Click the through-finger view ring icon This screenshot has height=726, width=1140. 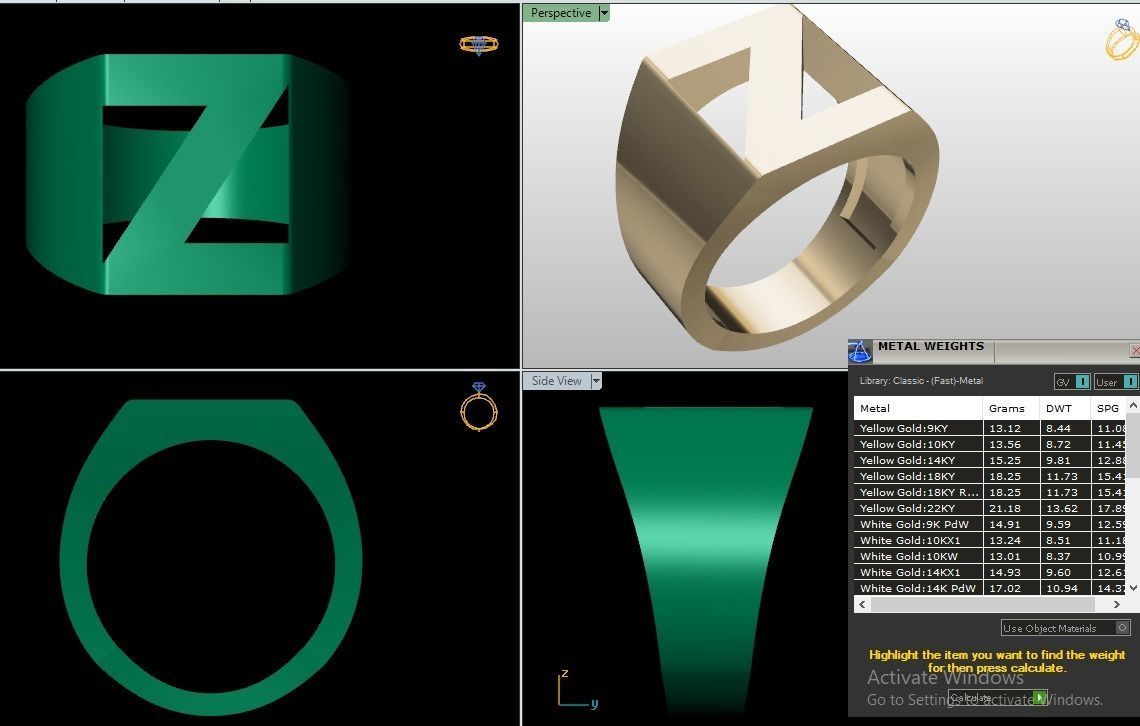pyautogui.click(x=478, y=407)
